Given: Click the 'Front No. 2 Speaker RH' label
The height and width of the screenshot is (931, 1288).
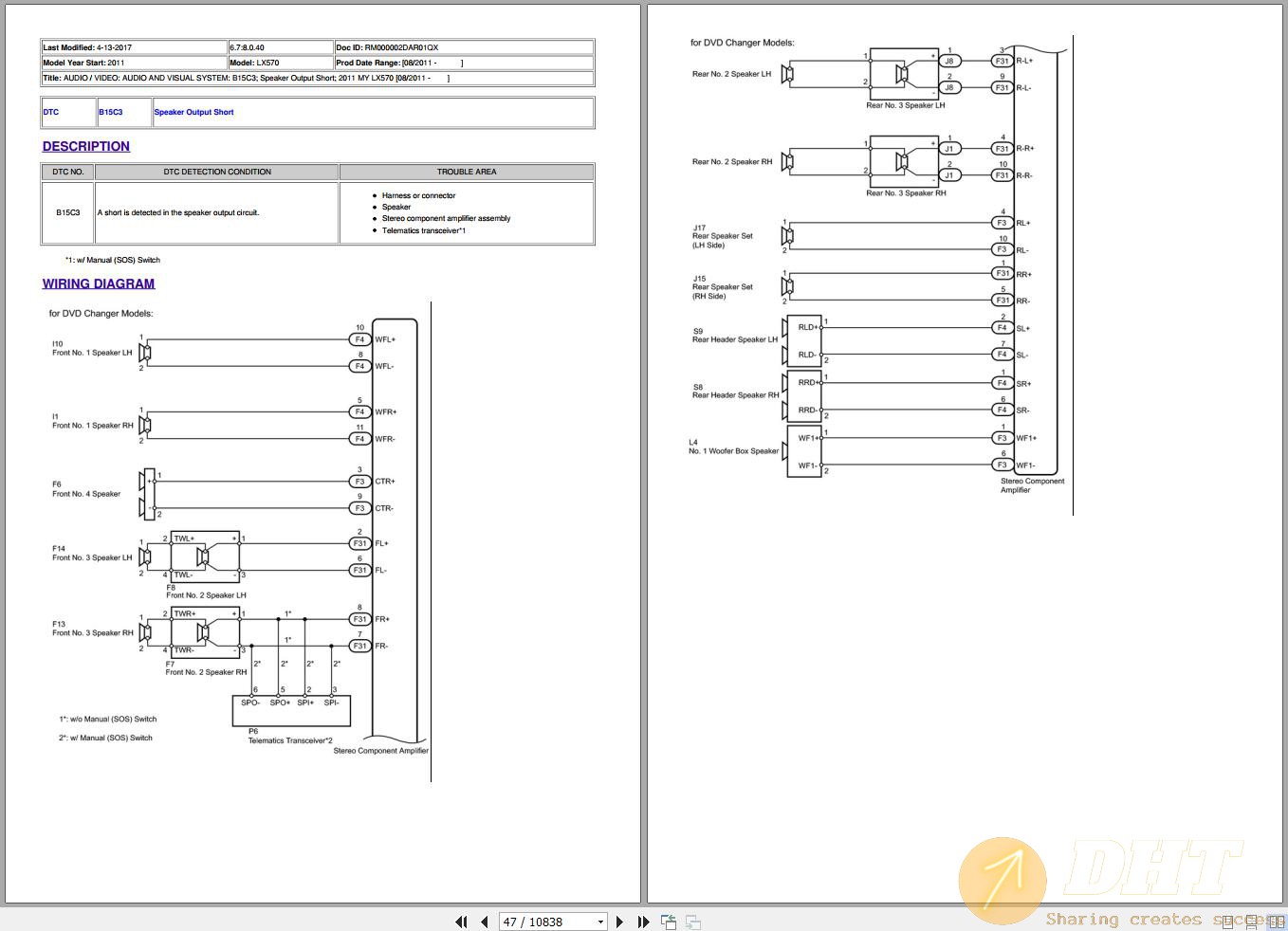Looking at the screenshot, I should click(206, 672).
